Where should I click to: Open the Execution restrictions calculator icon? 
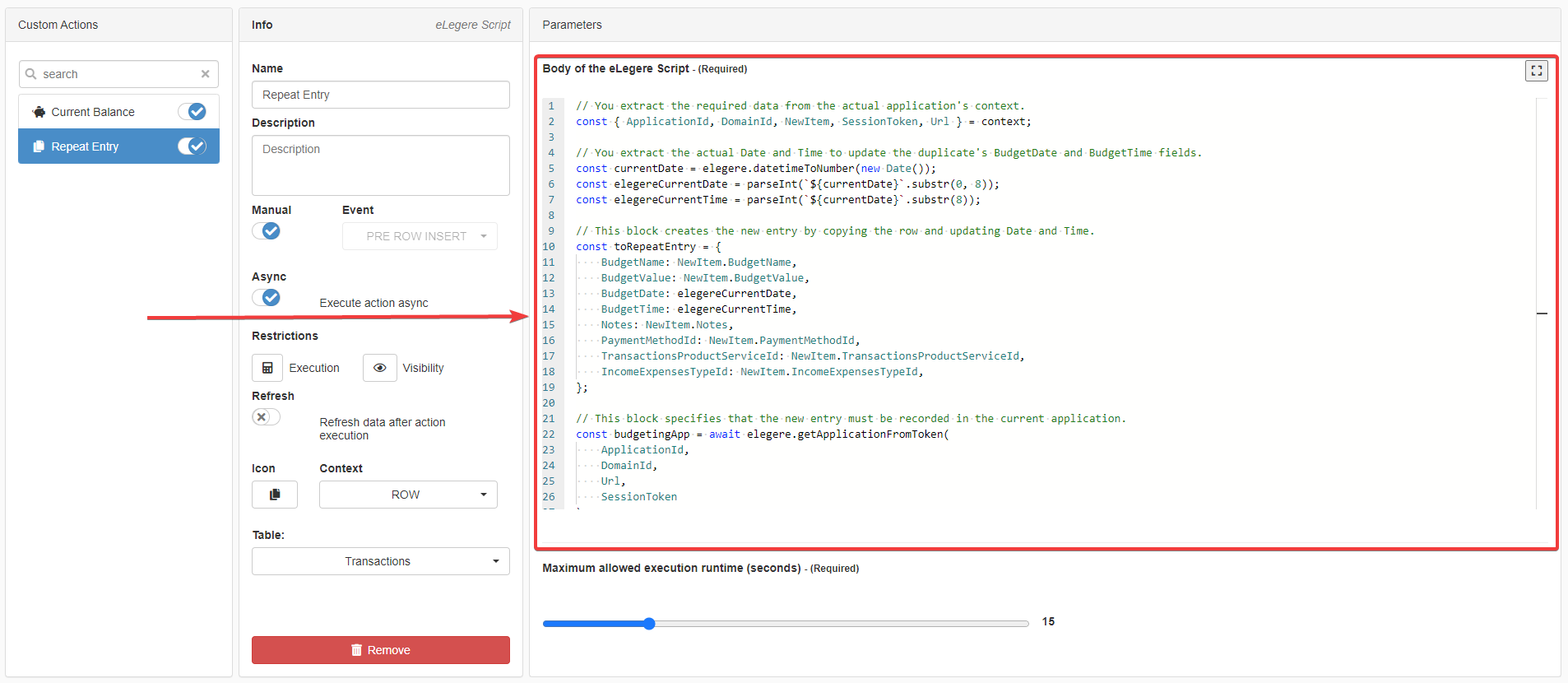click(267, 368)
